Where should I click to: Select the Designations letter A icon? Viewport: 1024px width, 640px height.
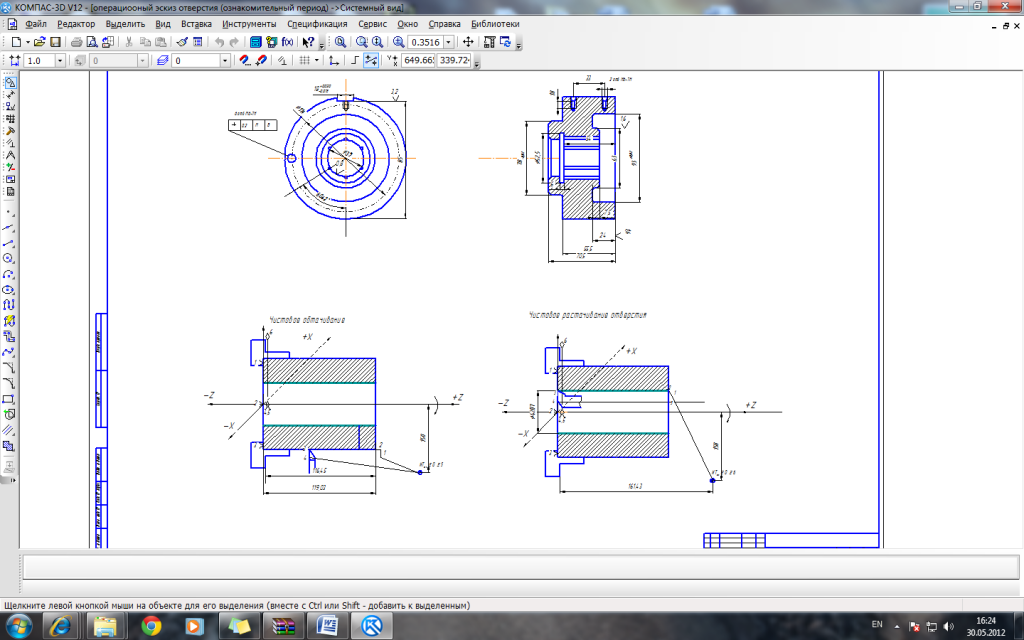click(x=10, y=155)
